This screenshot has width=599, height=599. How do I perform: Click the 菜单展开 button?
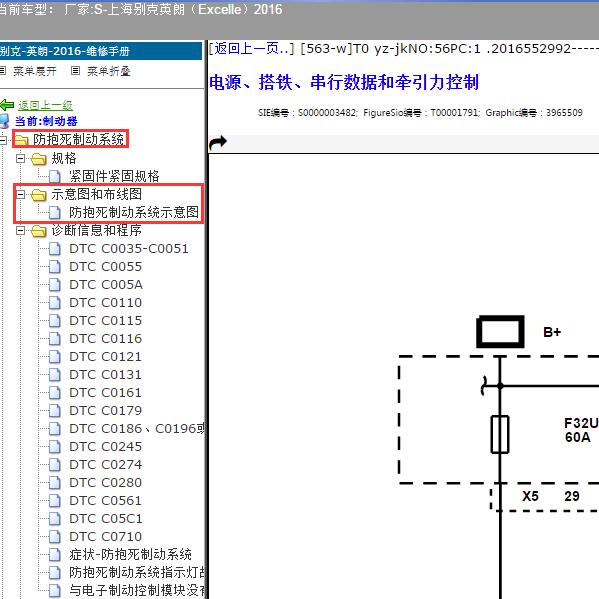pos(35,71)
